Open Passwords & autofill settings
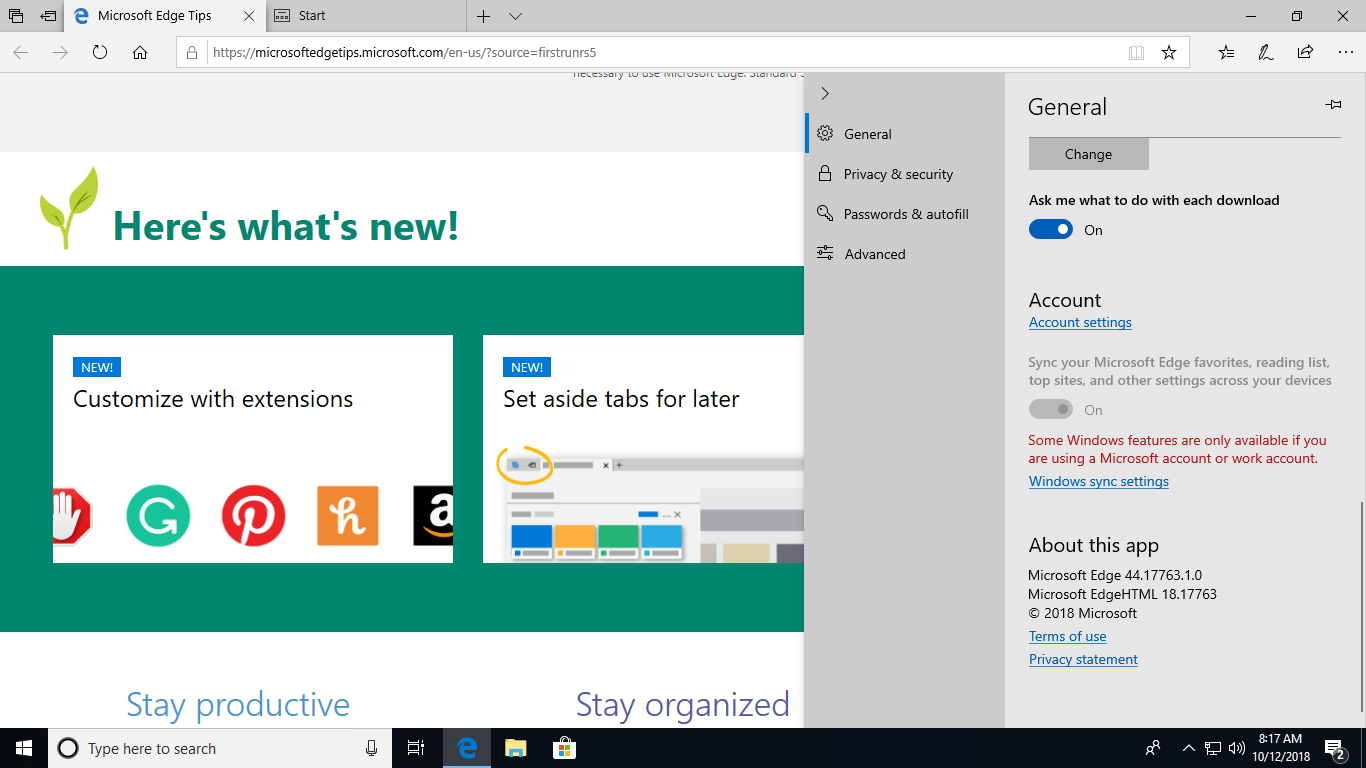1366x768 pixels. click(x=904, y=214)
